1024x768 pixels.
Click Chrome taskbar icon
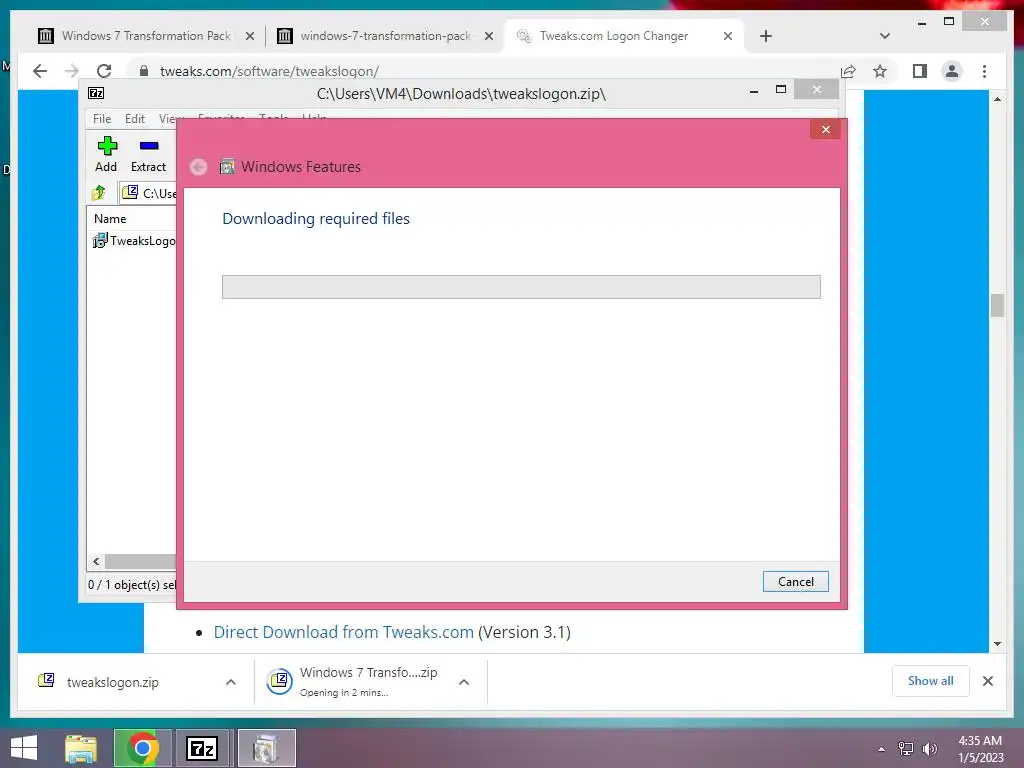coord(142,748)
